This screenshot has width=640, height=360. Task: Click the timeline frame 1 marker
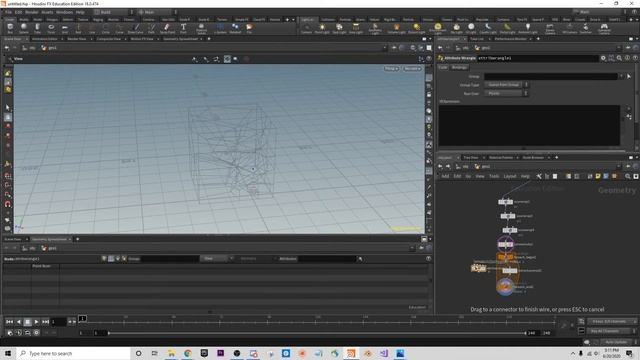82,318
